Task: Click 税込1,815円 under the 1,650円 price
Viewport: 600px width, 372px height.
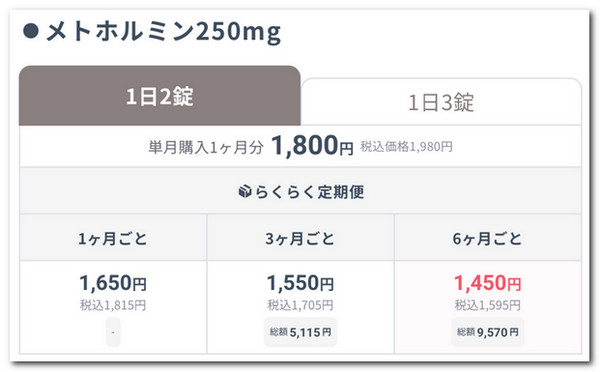Action: click(113, 305)
